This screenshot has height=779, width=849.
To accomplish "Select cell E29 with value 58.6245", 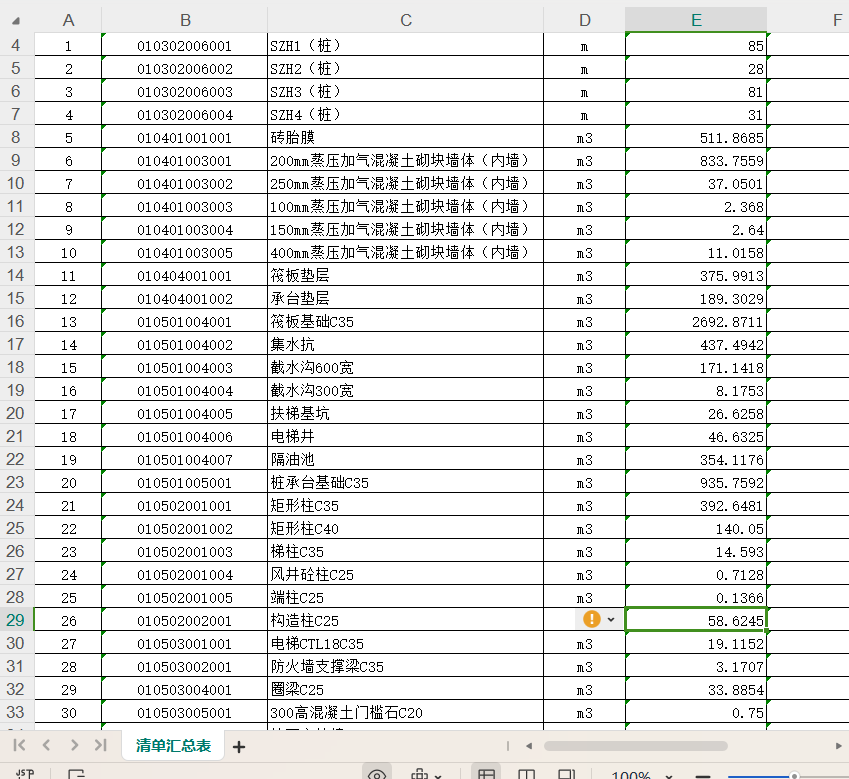I will tap(696, 620).
